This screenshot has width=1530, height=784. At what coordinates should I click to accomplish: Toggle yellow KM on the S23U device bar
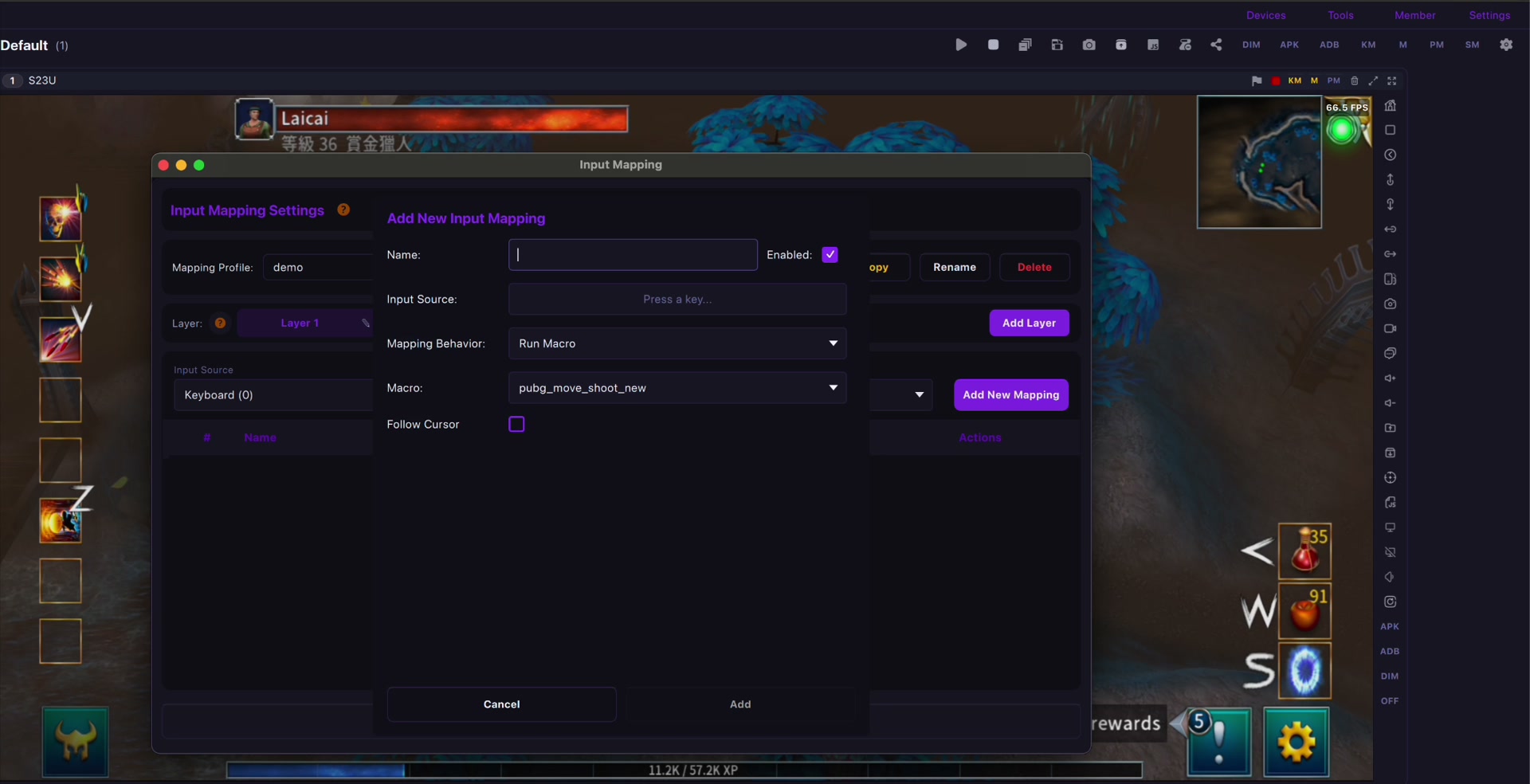click(1295, 80)
